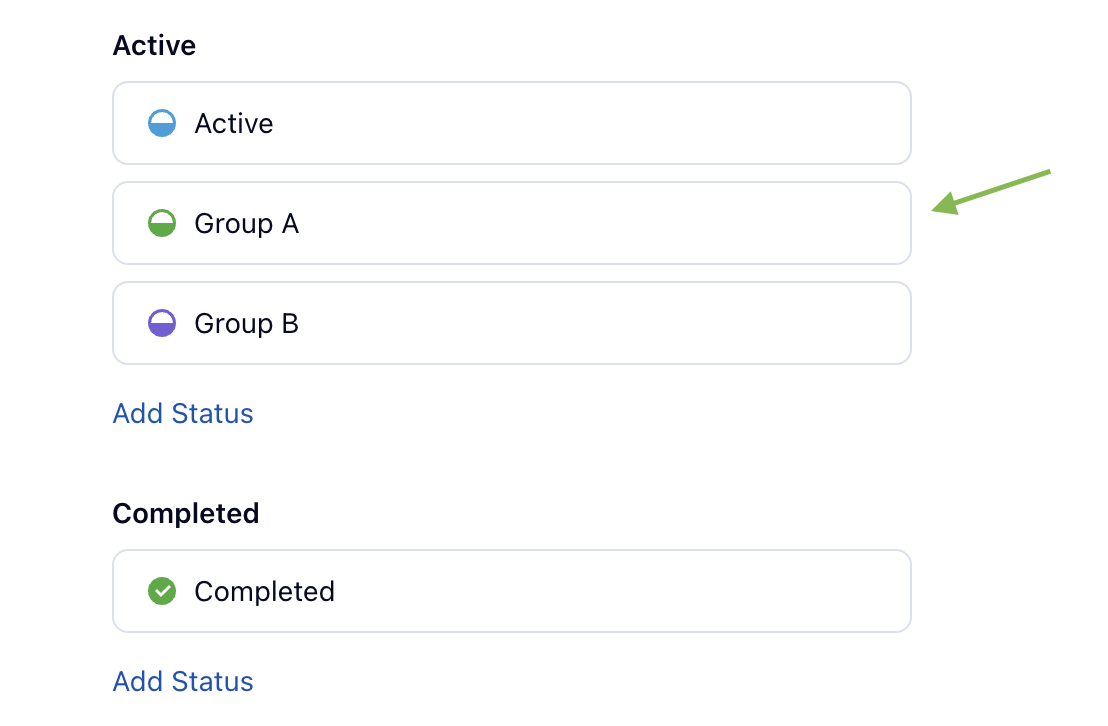
Task: Click empty right side of Completed status row
Action: [700, 591]
